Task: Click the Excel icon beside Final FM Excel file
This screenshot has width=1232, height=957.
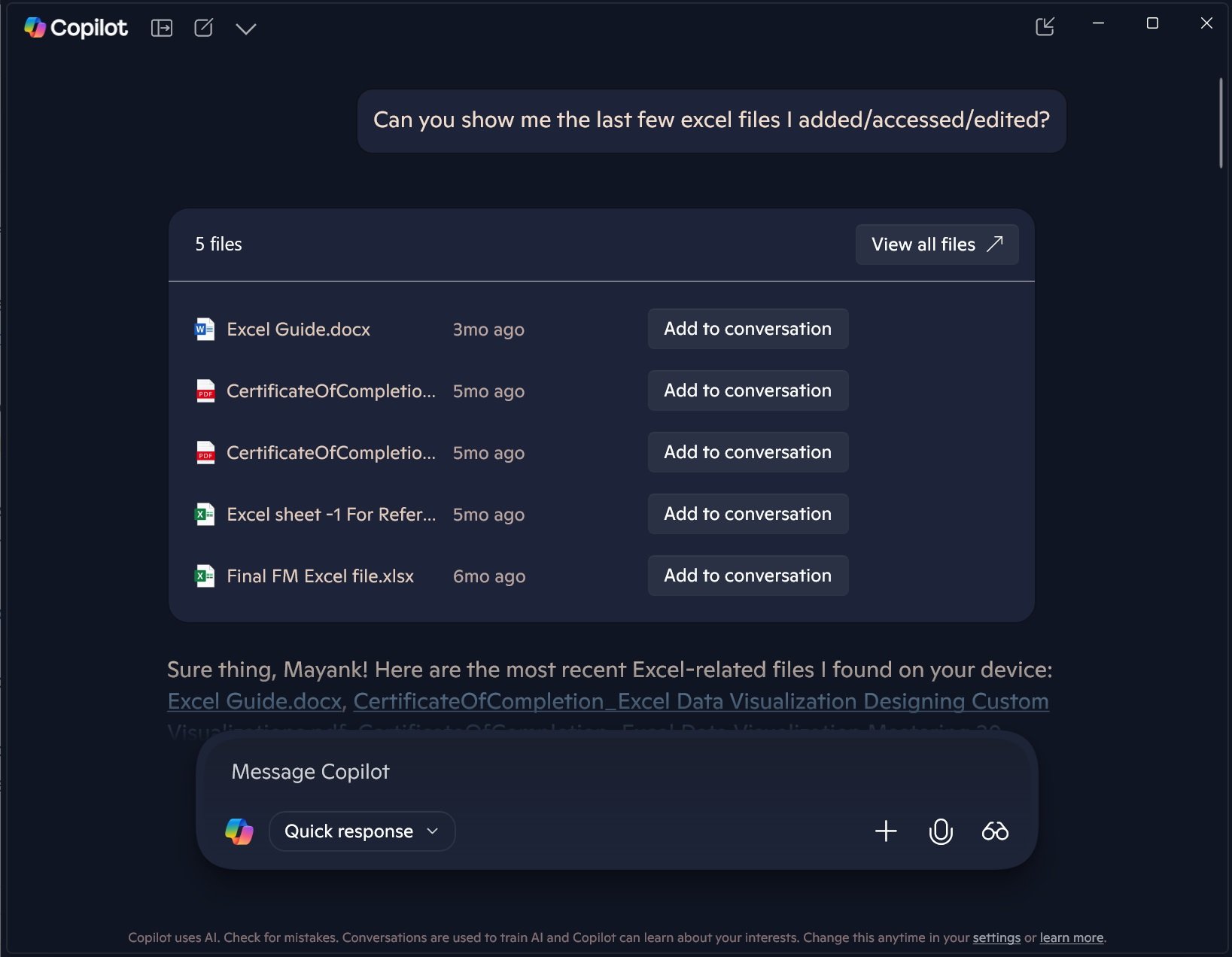Action: click(x=203, y=576)
